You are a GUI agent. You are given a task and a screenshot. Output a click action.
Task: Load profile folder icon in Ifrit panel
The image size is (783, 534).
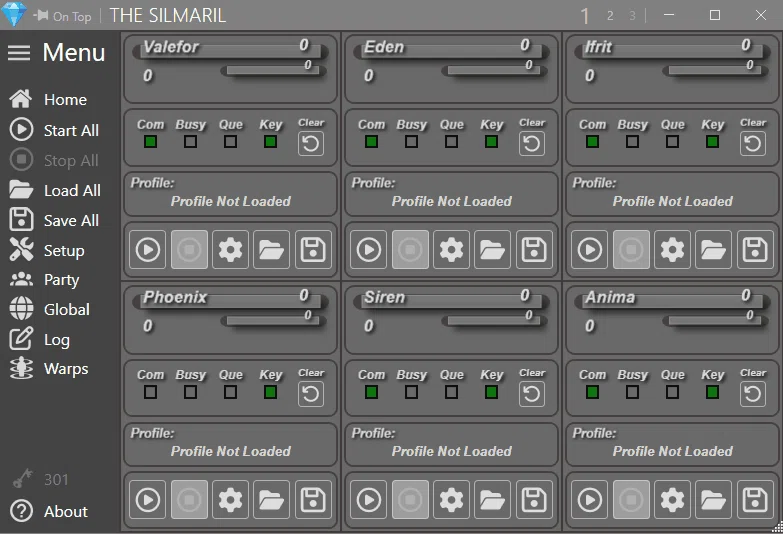pos(714,249)
